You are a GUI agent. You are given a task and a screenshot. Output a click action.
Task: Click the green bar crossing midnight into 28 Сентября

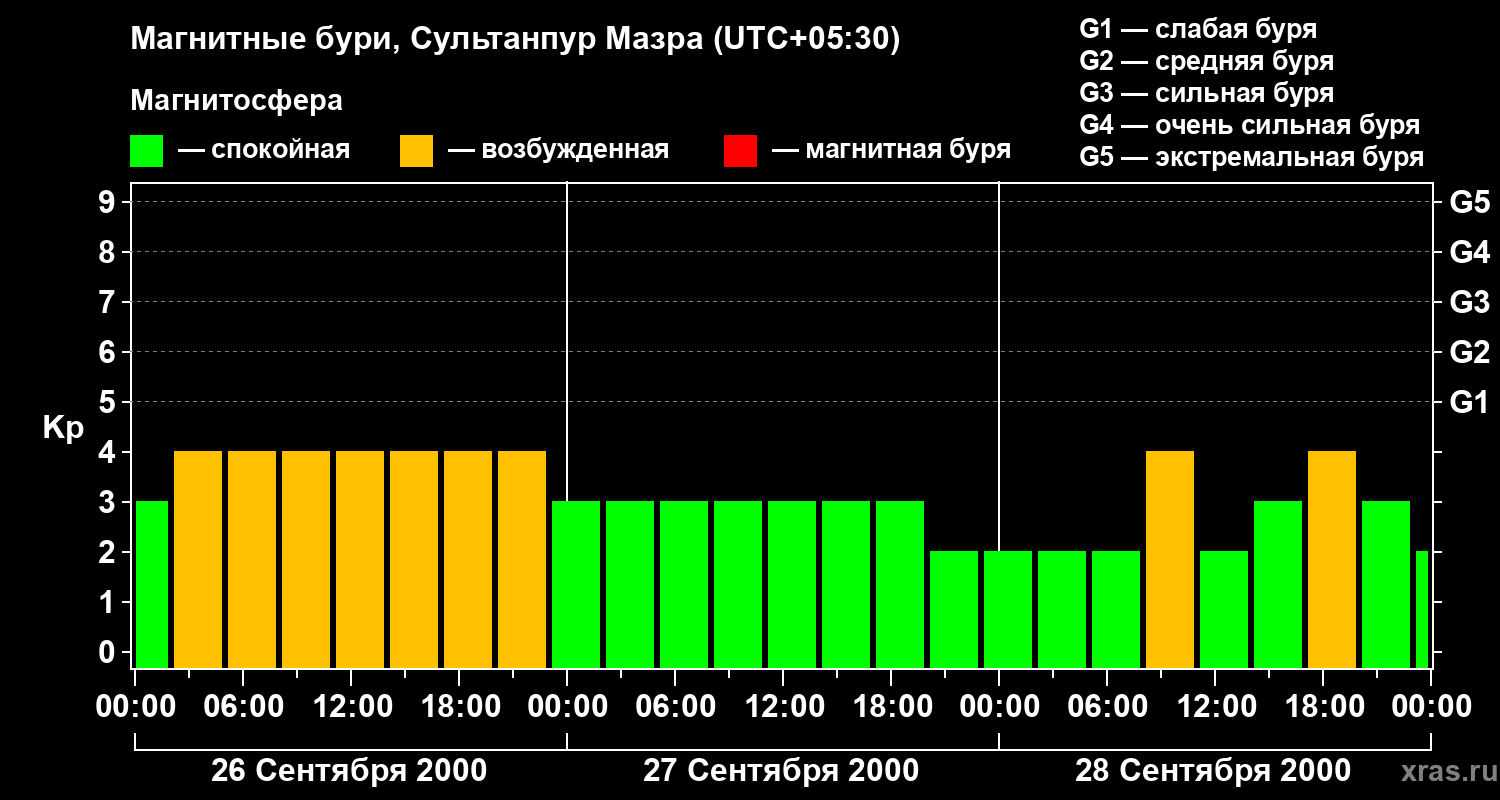coord(1008,609)
